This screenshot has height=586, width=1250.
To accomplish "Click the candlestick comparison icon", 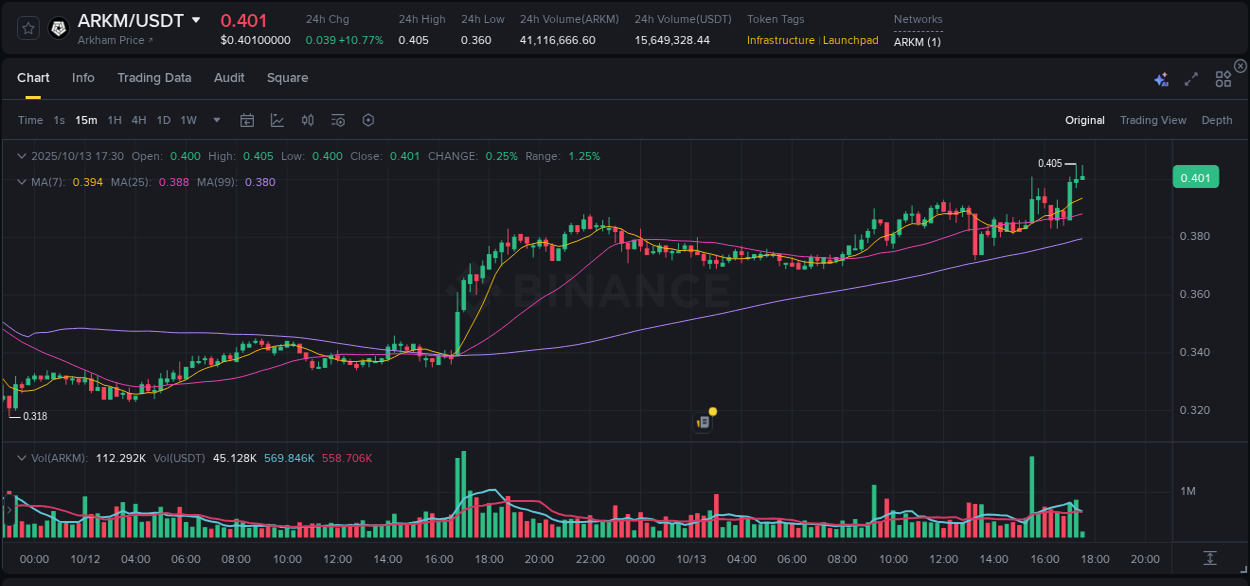I will click(x=307, y=120).
